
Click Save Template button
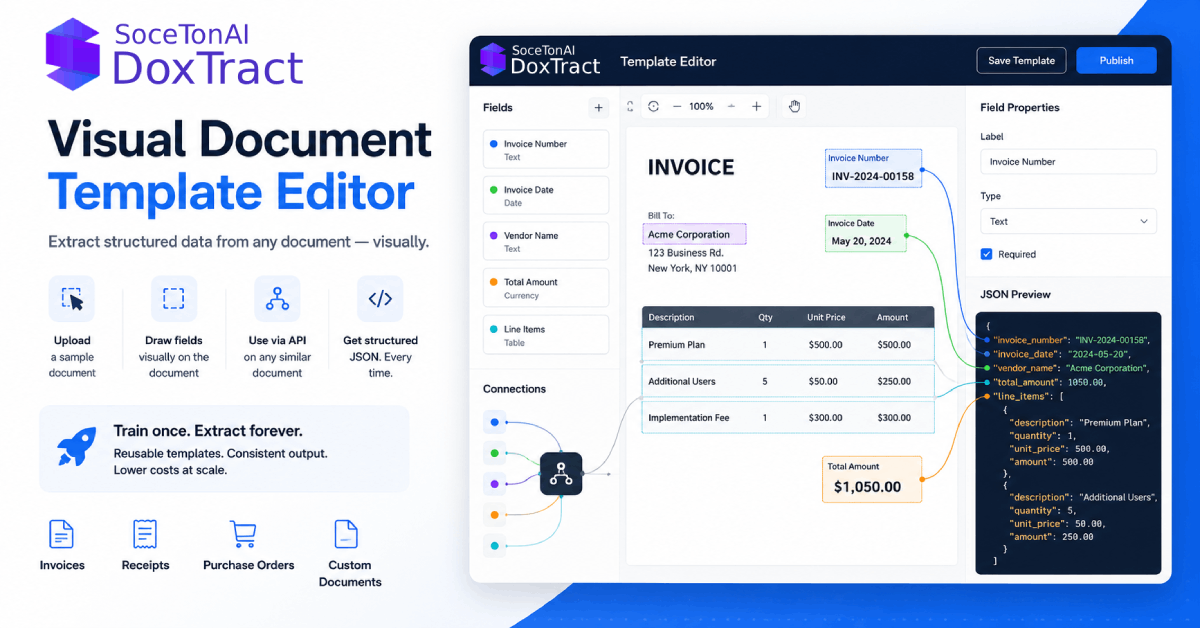tap(1021, 60)
